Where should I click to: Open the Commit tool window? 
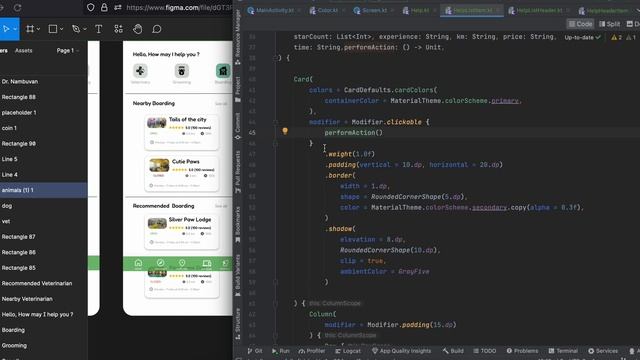point(238,126)
